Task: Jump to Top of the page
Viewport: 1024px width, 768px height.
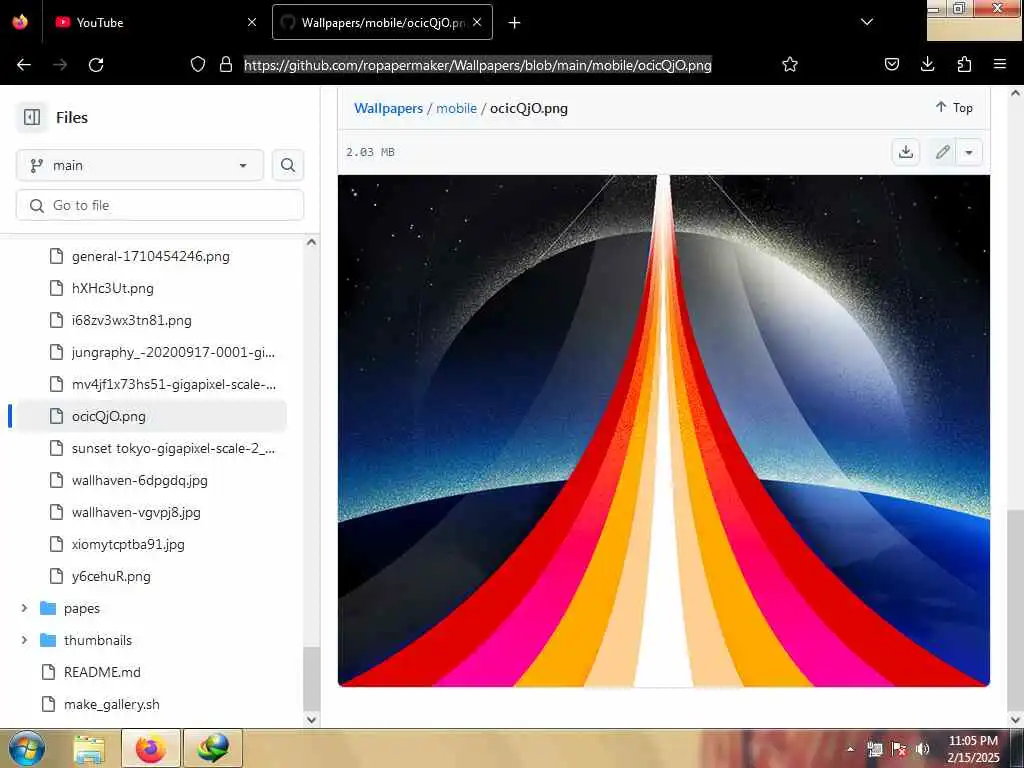Action: point(953,108)
